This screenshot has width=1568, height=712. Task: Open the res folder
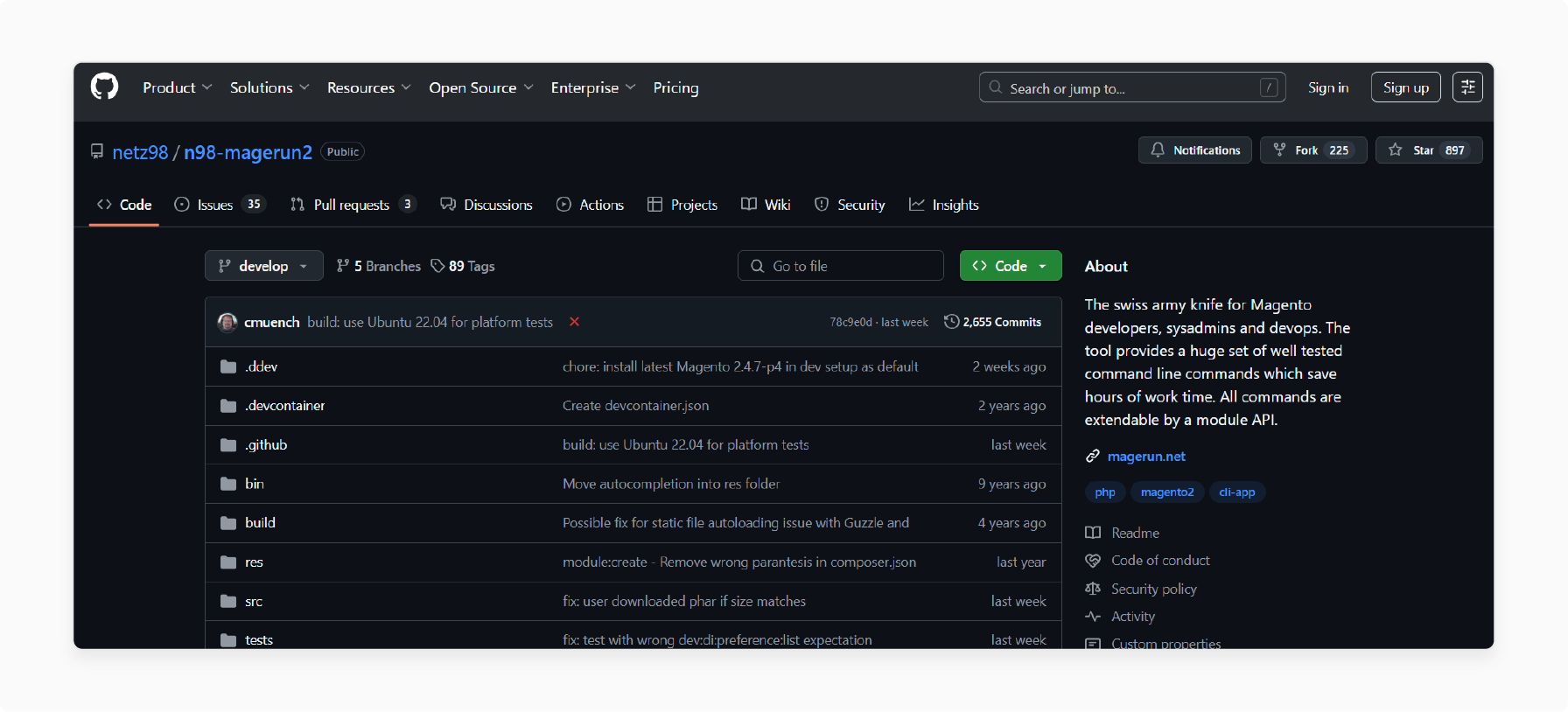pos(254,562)
